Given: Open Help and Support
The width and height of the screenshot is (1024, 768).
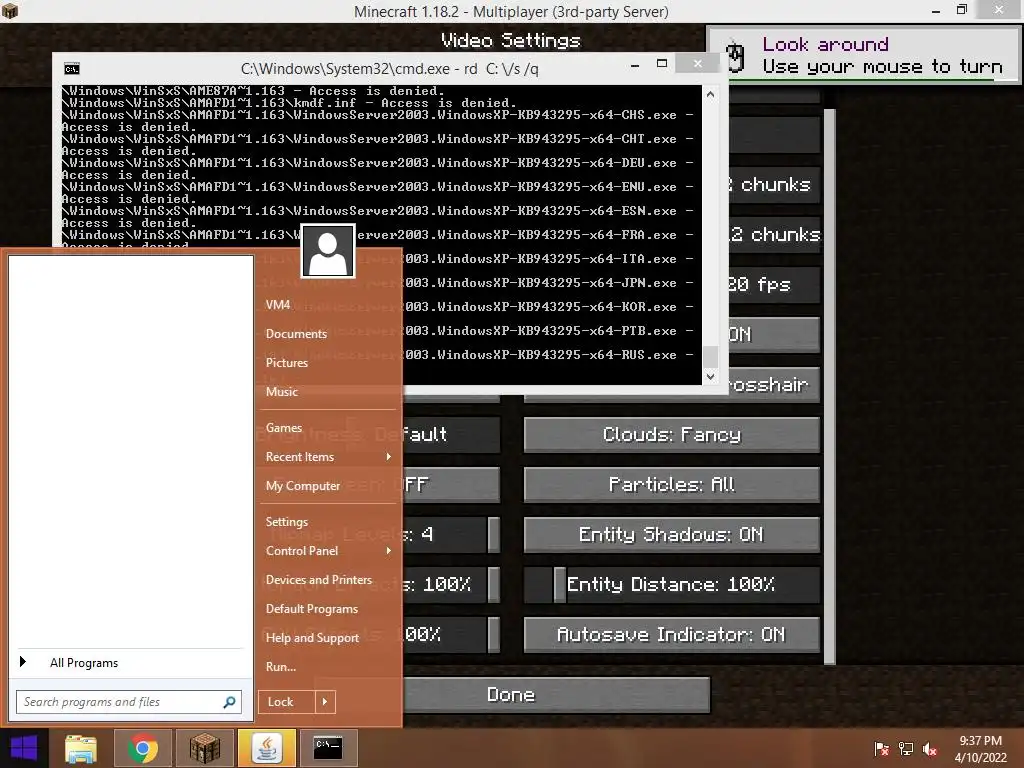Looking at the screenshot, I should 312,638.
